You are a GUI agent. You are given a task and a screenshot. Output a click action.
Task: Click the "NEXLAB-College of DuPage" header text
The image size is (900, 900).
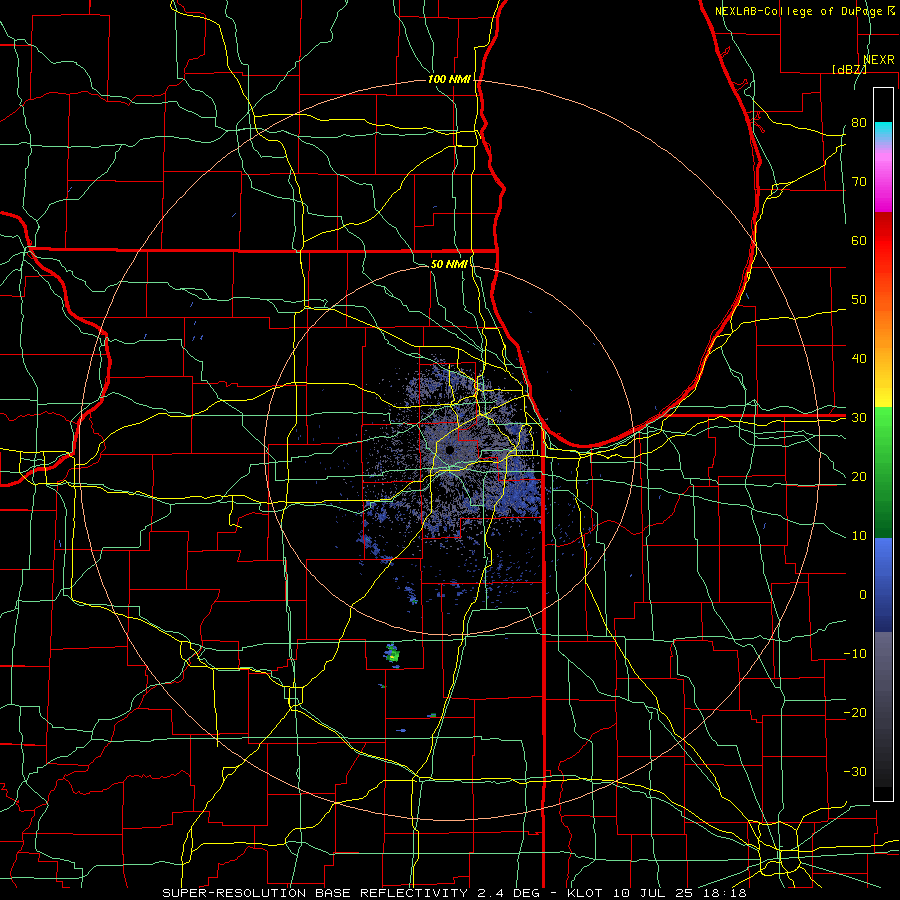point(800,11)
